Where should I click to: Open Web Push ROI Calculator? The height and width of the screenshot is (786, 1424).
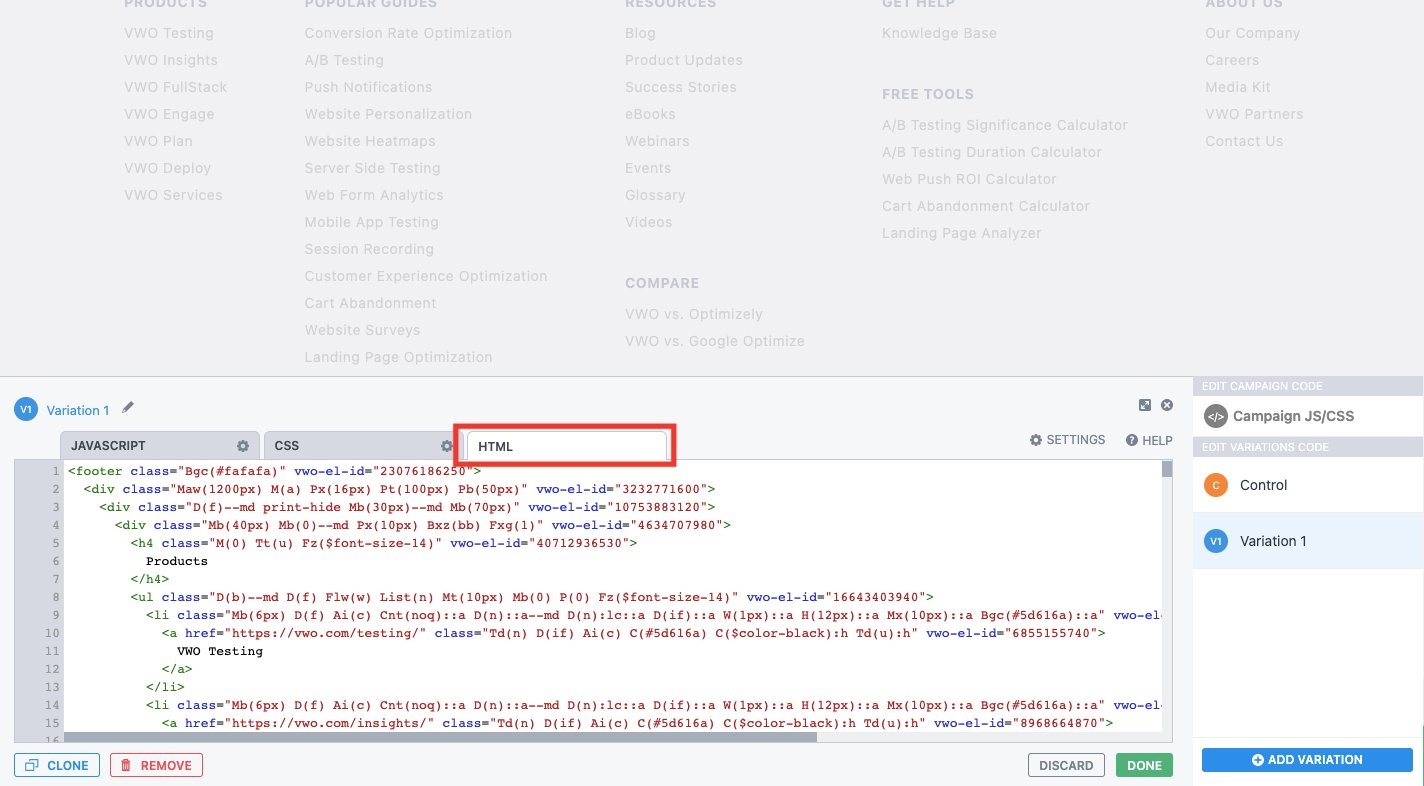click(969, 179)
